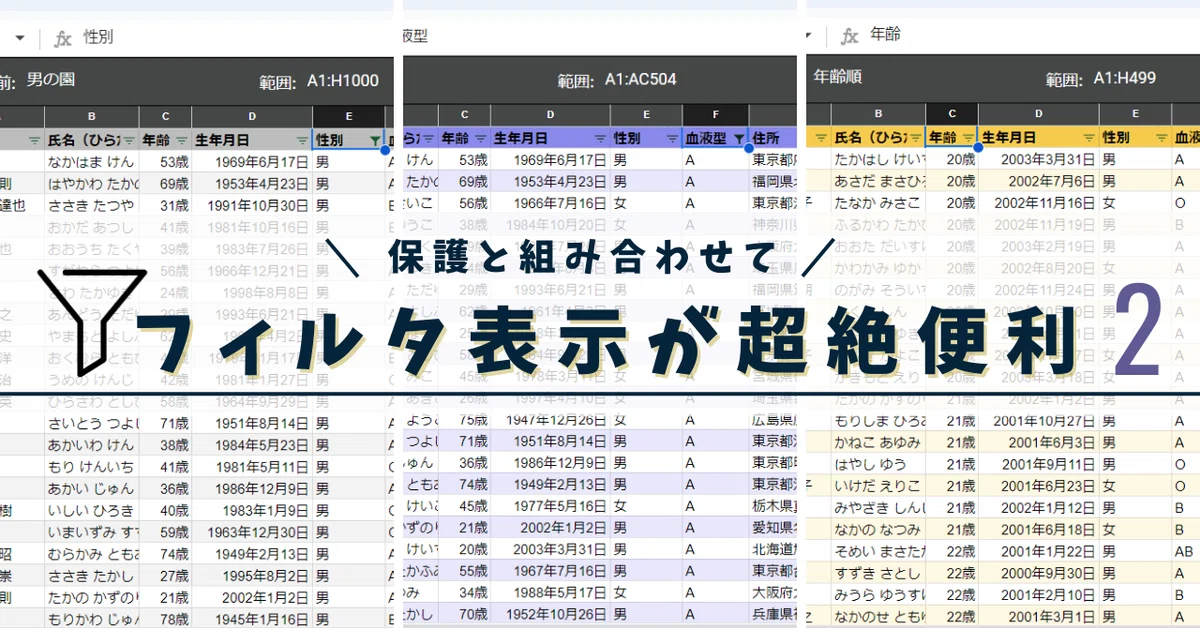This screenshot has width=1200, height=628.
Task: Select the cell 1984年5月23日 in the left sheet
Action: coord(252,445)
